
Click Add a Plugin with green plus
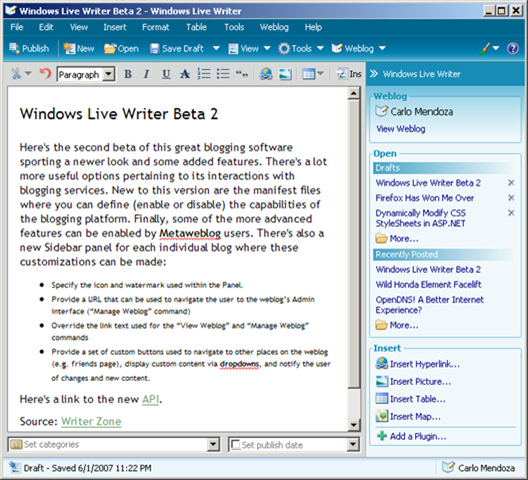point(411,436)
